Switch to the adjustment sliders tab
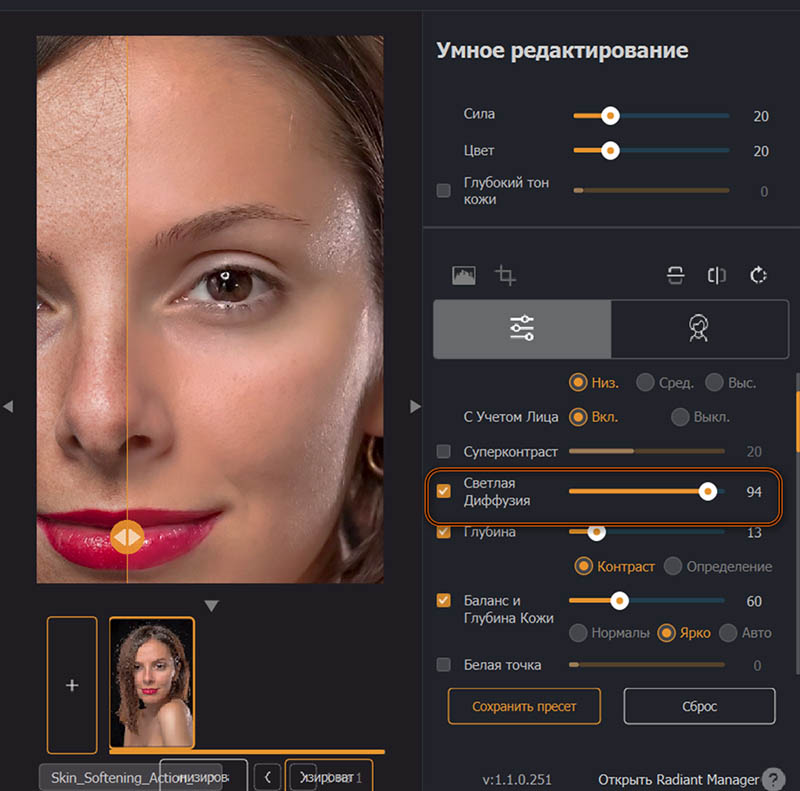 [522, 329]
